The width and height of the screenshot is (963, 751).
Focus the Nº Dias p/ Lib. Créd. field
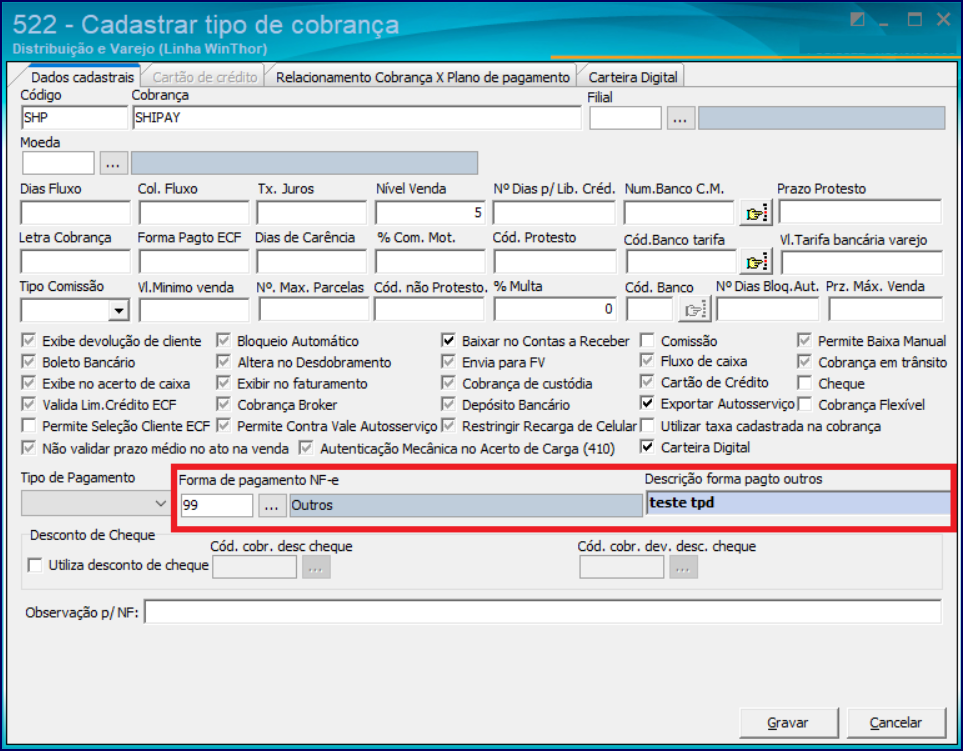click(554, 213)
